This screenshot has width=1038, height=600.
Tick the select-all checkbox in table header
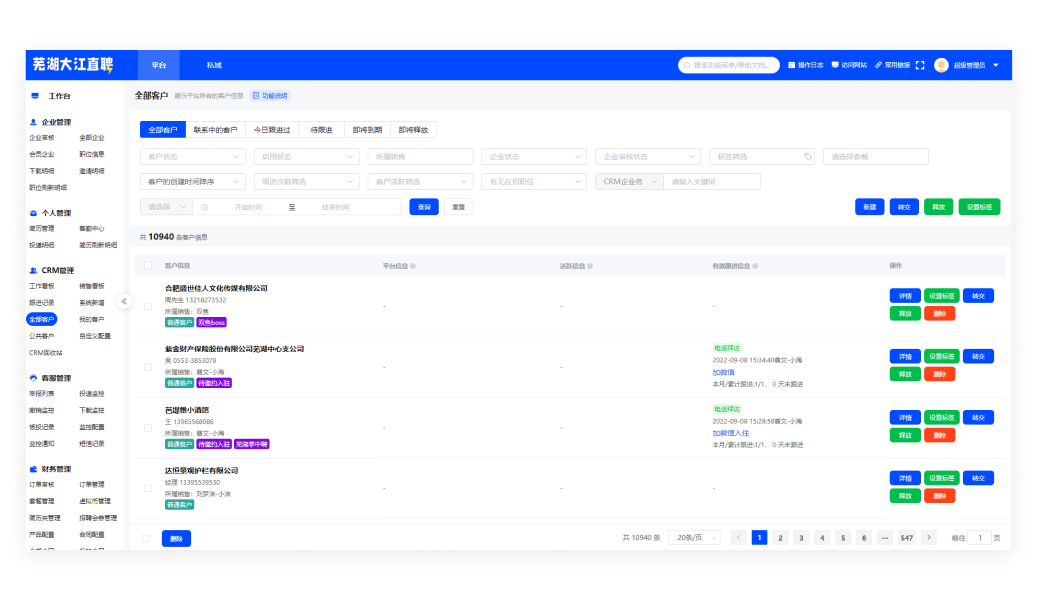pos(148,265)
